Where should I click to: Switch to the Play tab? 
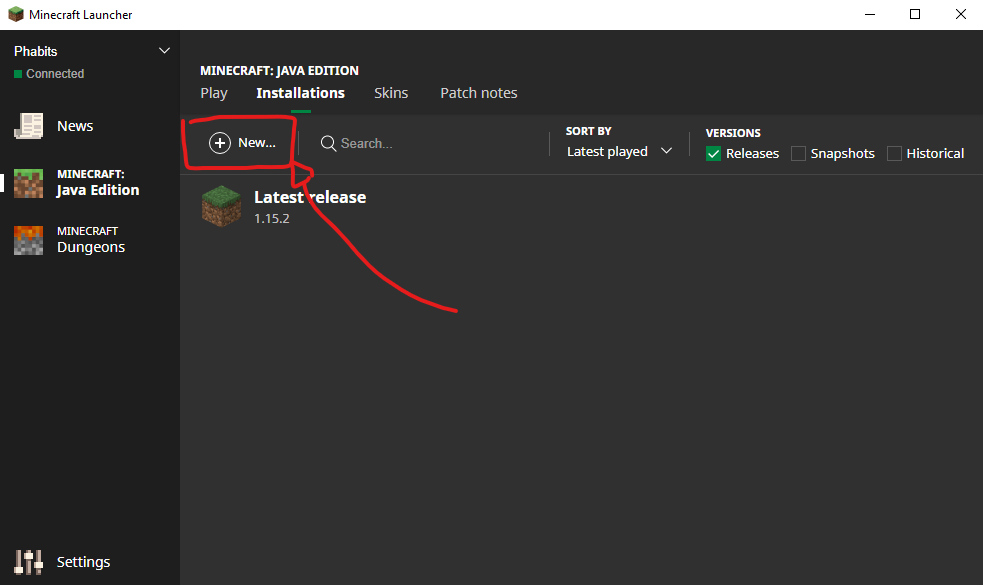pos(214,93)
